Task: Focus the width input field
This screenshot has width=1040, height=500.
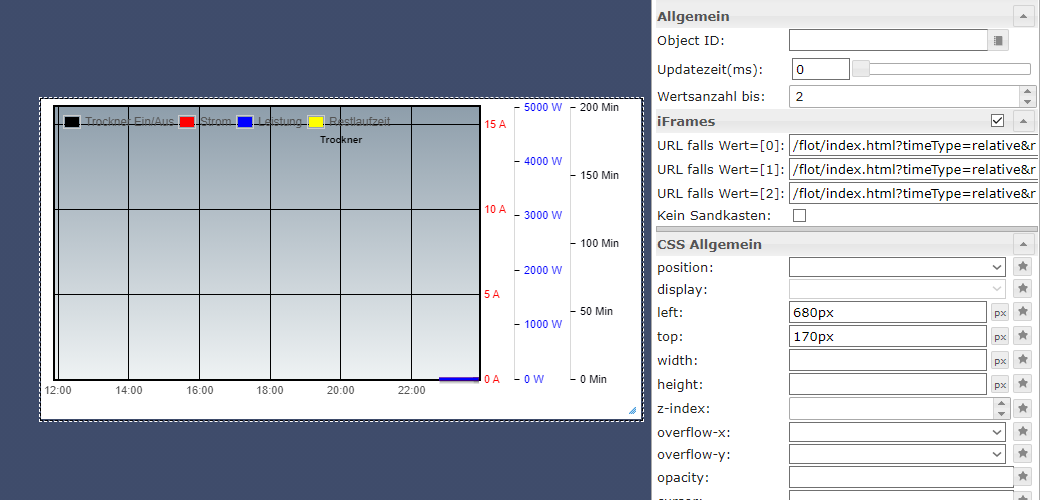Action: (x=888, y=360)
